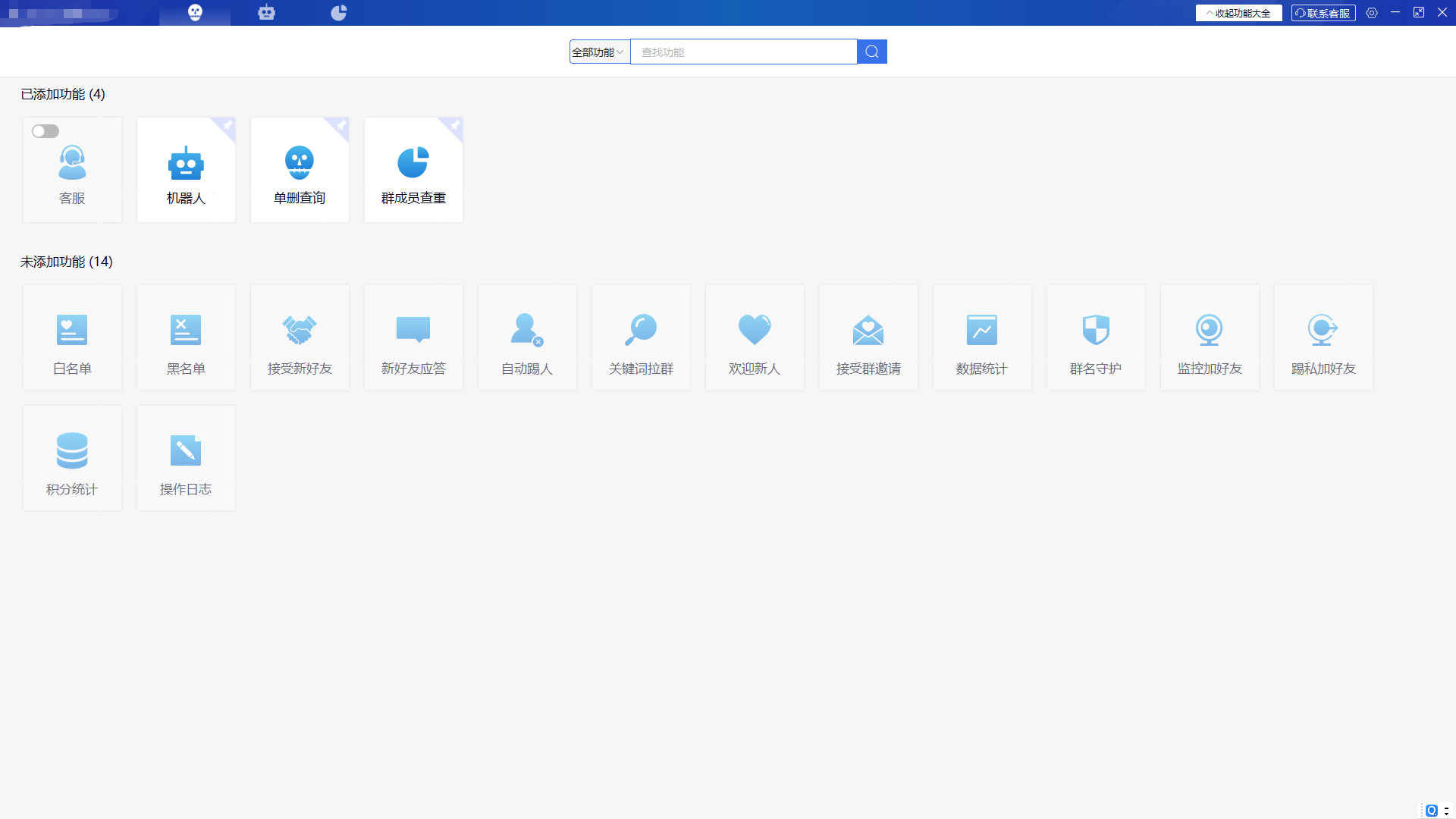1456x819 pixels.
Task: Open the 机器人 robot feature tile
Action: coord(186,170)
